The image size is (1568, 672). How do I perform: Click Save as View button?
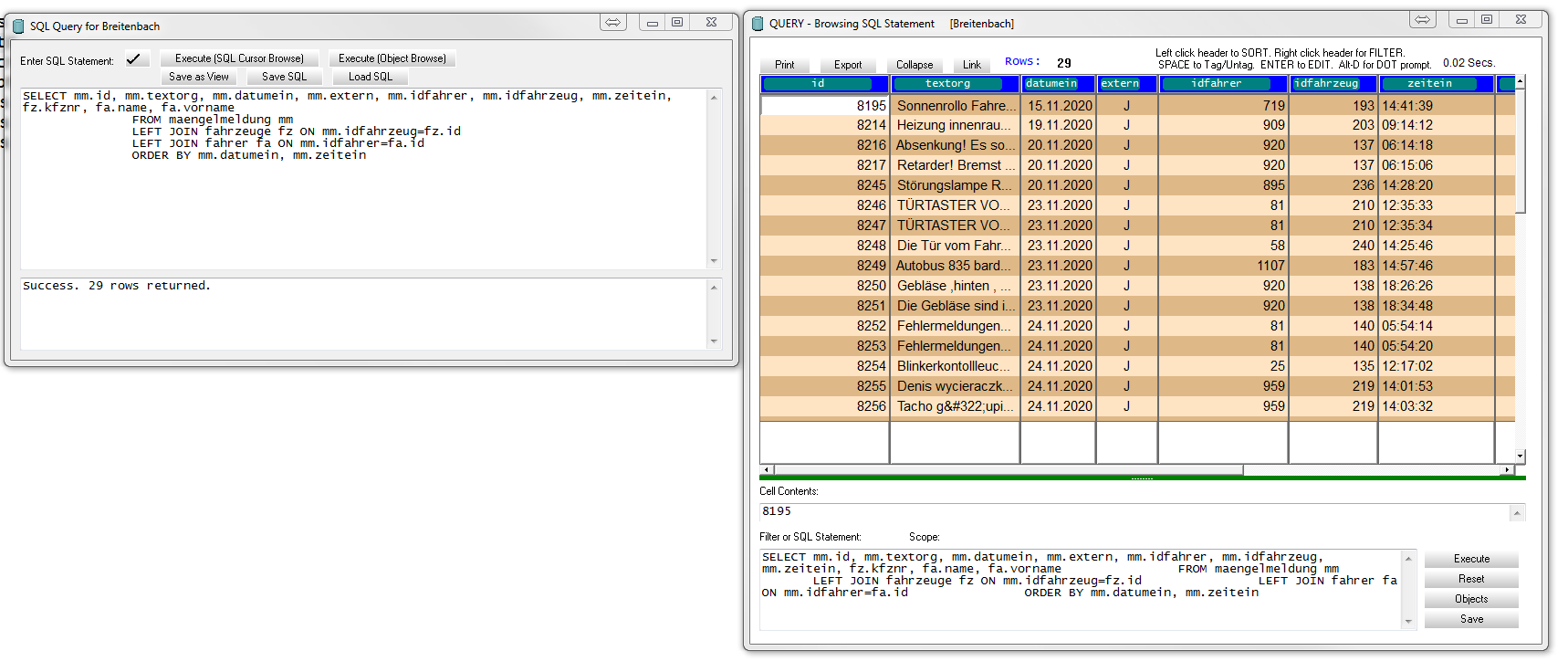(x=198, y=77)
